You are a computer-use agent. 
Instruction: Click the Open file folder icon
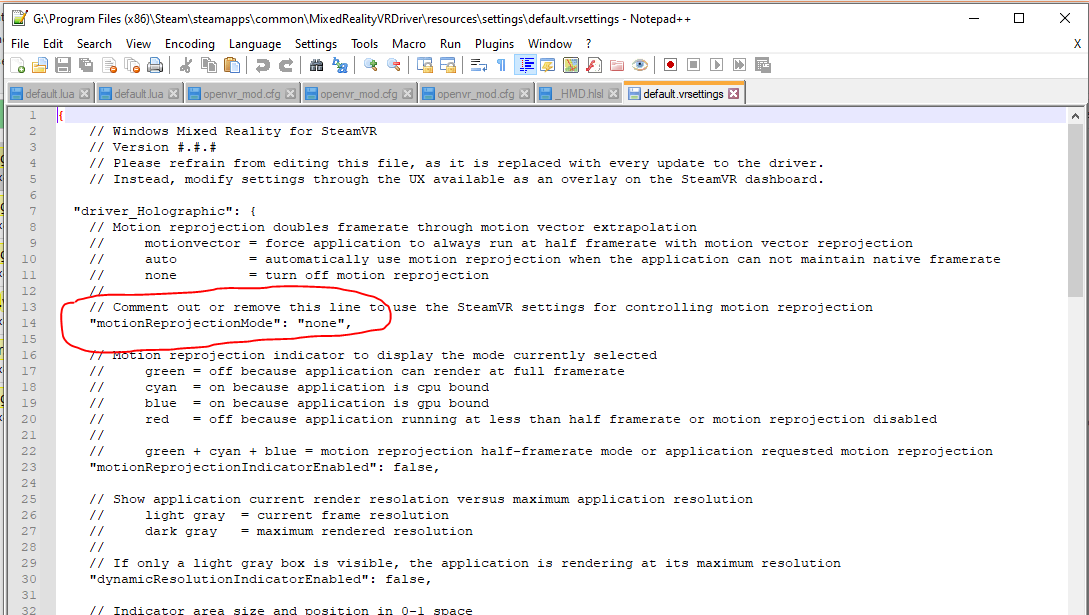40,65
